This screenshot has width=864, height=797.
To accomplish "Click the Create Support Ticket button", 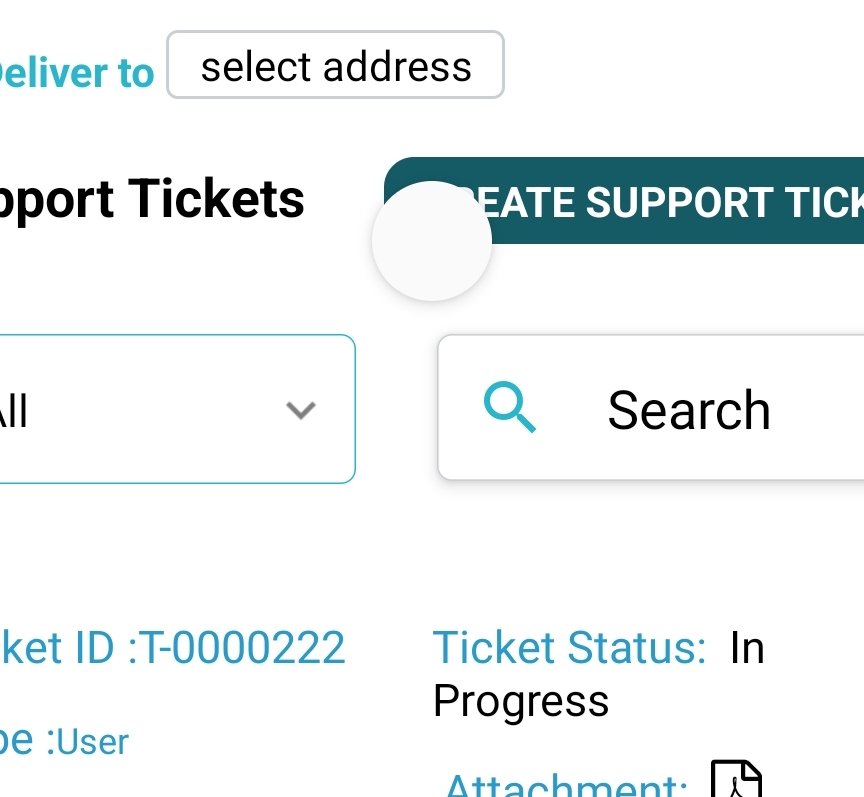I will coord(624,201).
